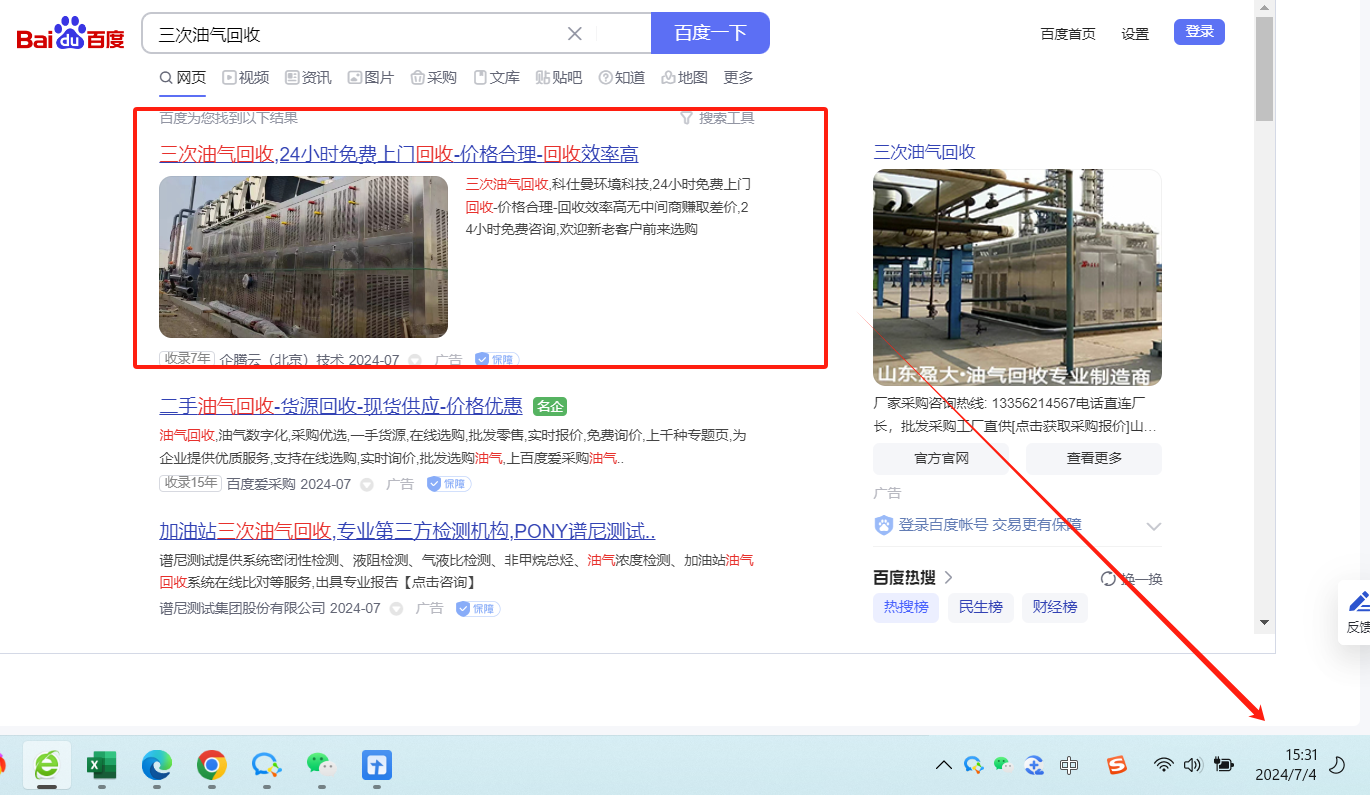Click the green 名企 badge

click(x=550, y=406)
